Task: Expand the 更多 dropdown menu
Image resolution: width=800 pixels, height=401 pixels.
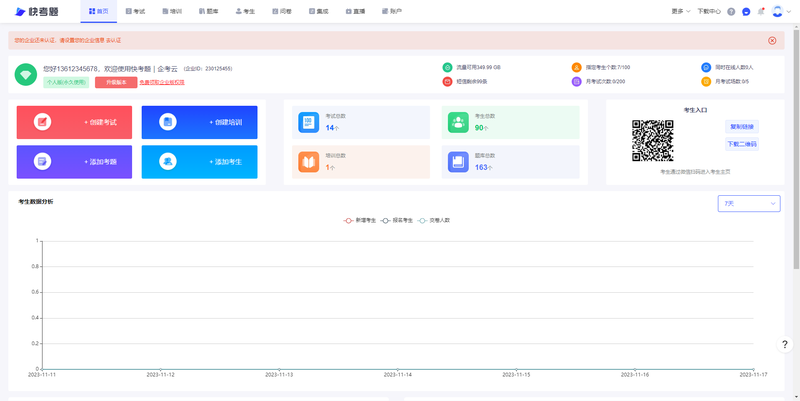Action: click(x=681, y=11)
